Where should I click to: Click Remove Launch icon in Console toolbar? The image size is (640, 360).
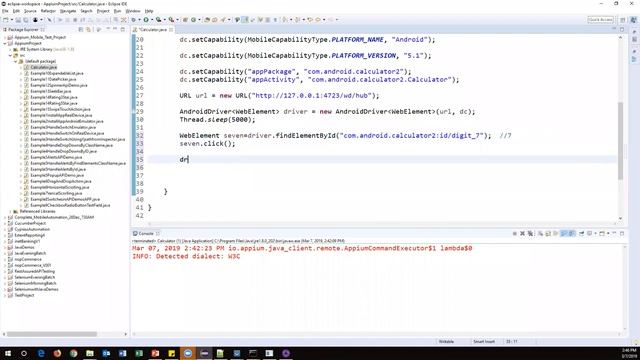point(522,233)
